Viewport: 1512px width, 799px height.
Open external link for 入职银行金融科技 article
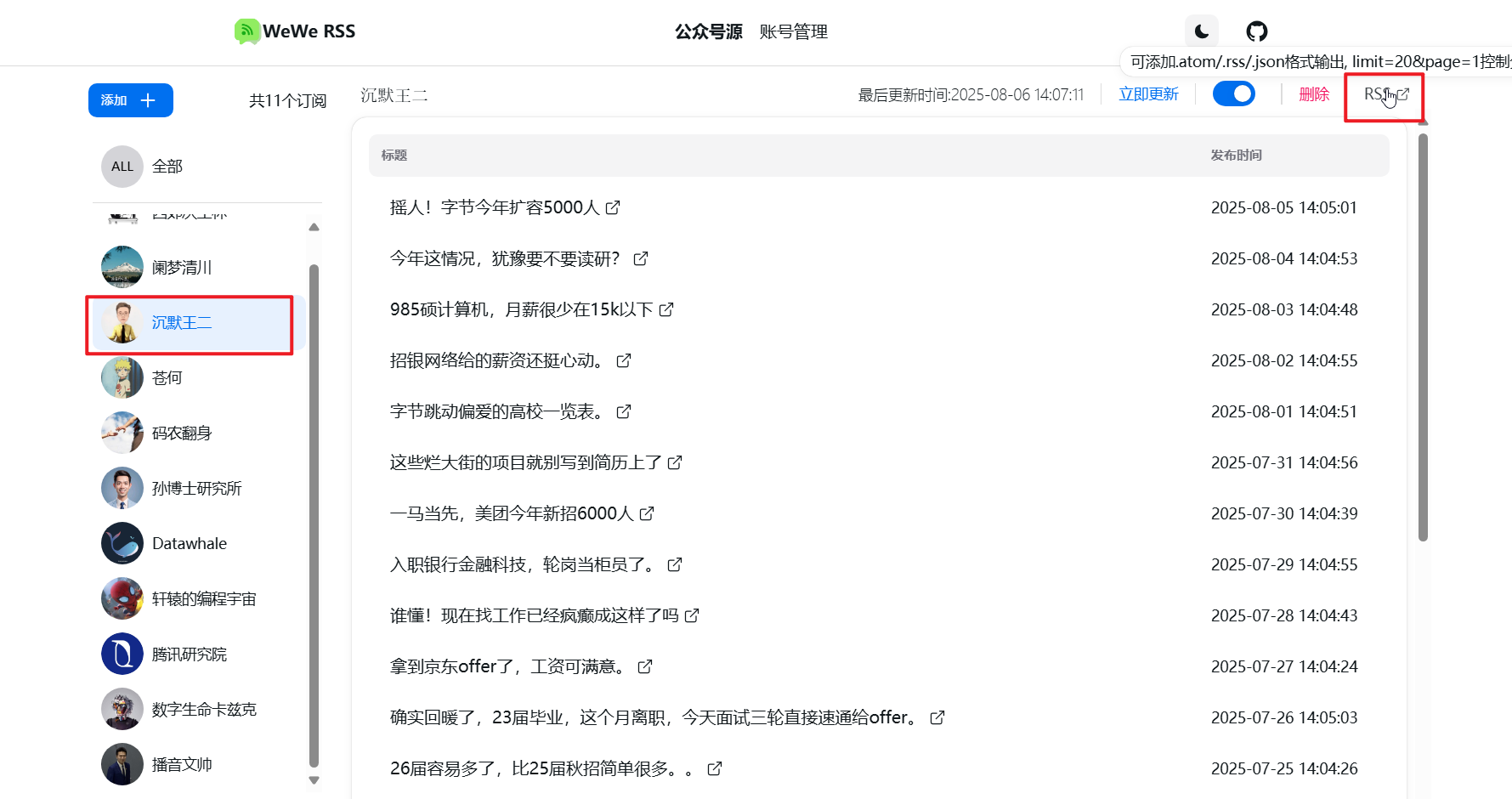(675, 564)
